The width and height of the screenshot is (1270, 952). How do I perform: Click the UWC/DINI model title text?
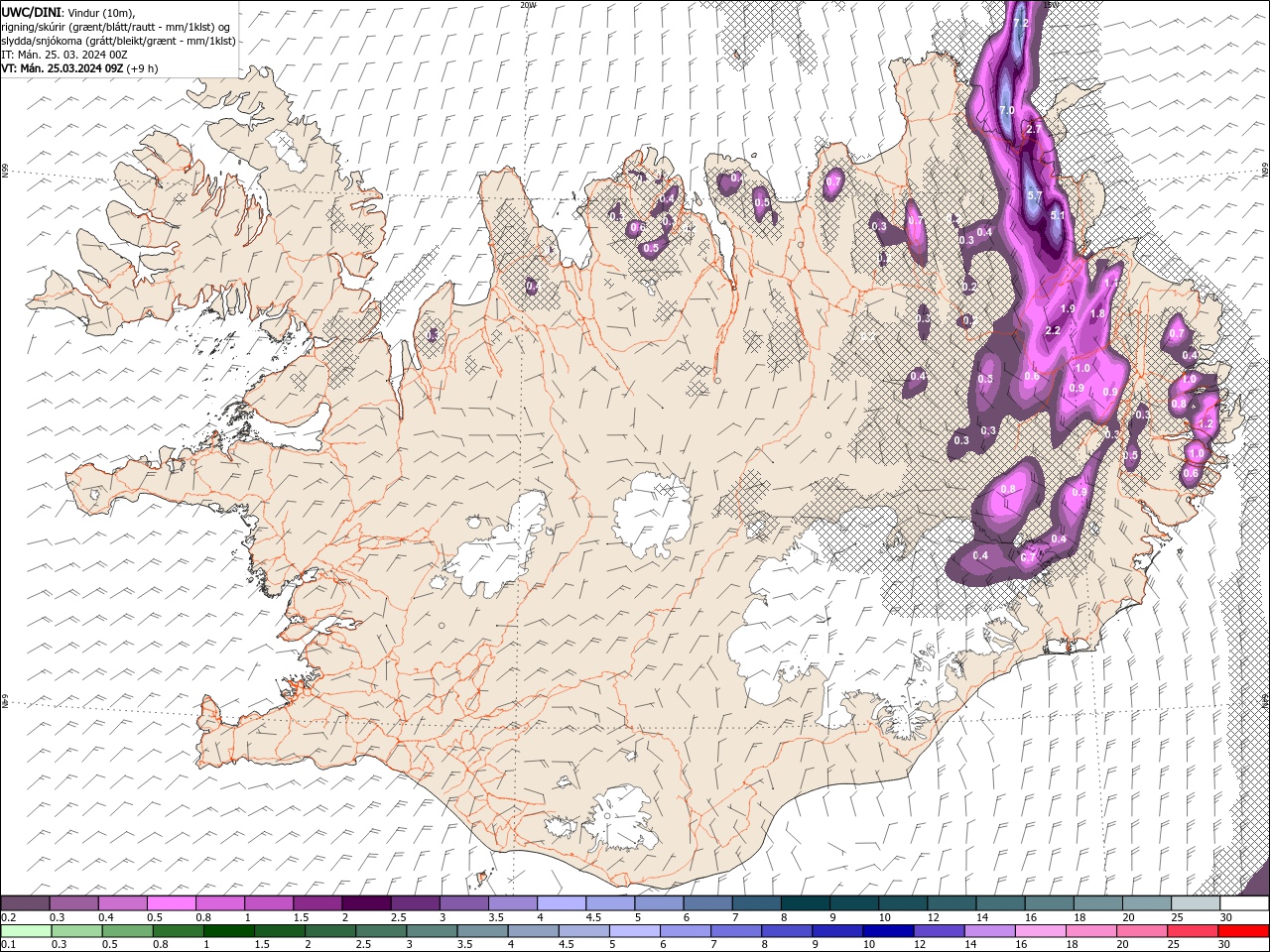click(31, 12)
